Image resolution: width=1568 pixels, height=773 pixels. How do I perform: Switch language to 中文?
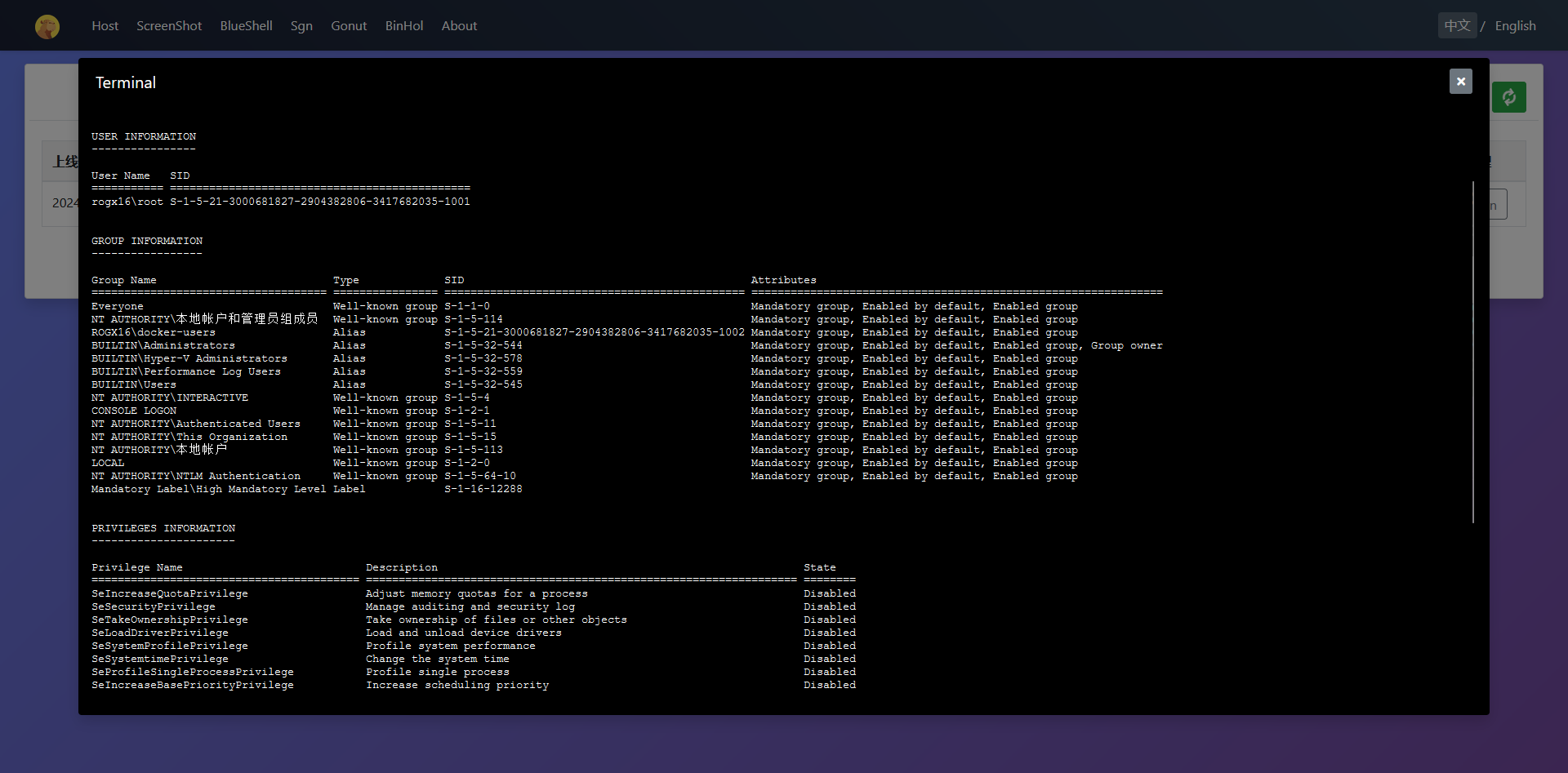click(1457, 26)
